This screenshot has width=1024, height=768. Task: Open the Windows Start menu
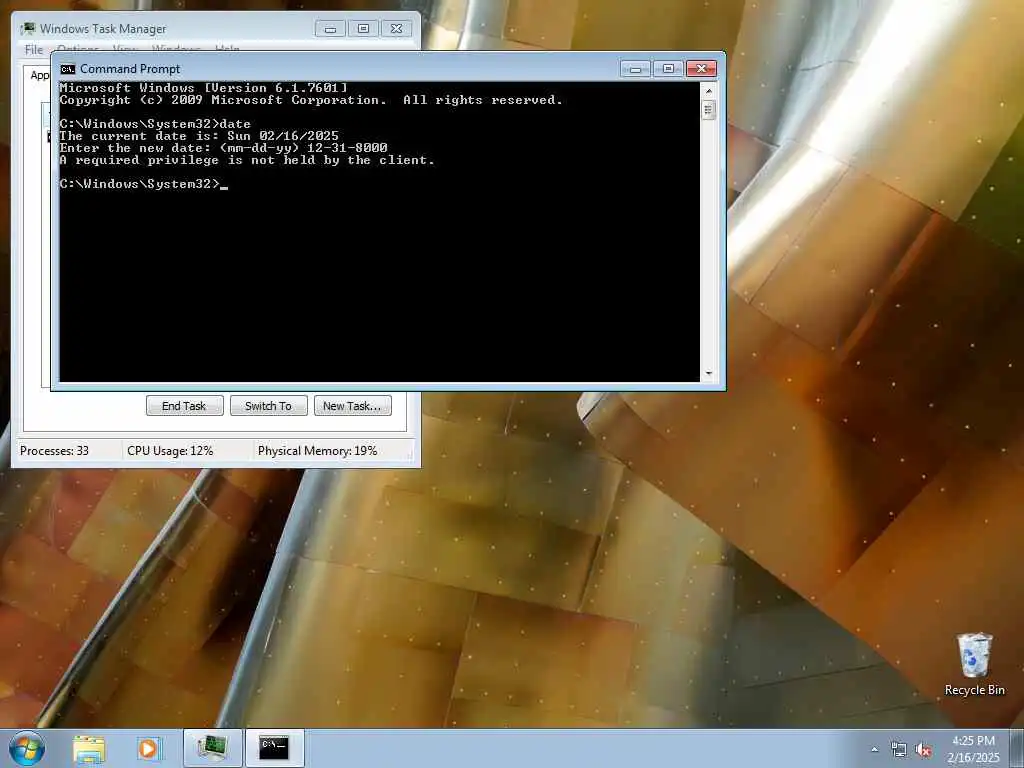(26, 748)
